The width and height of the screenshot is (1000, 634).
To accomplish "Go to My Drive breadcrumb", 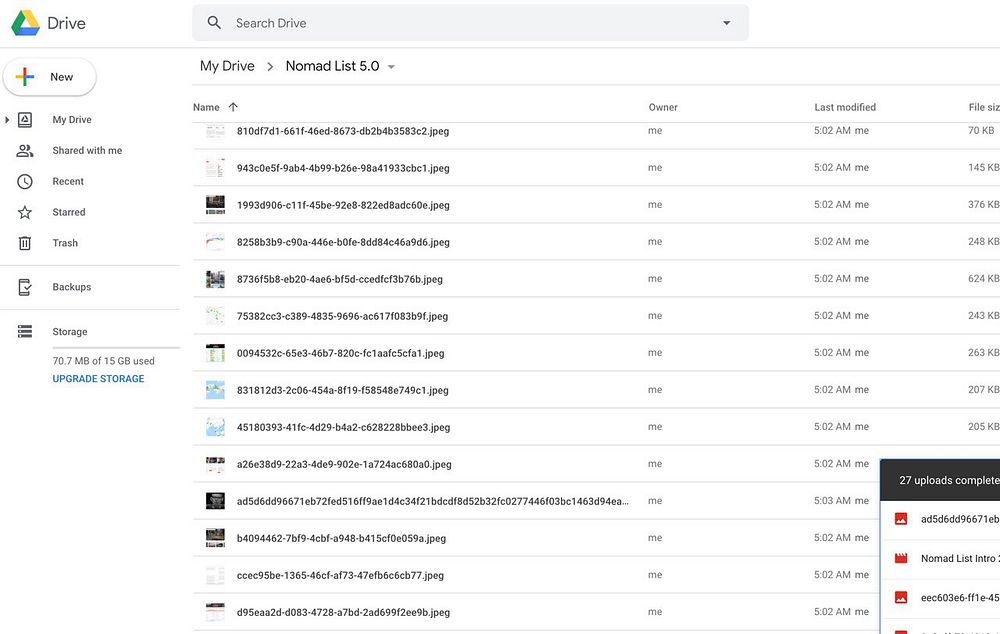I will point(227,66).
